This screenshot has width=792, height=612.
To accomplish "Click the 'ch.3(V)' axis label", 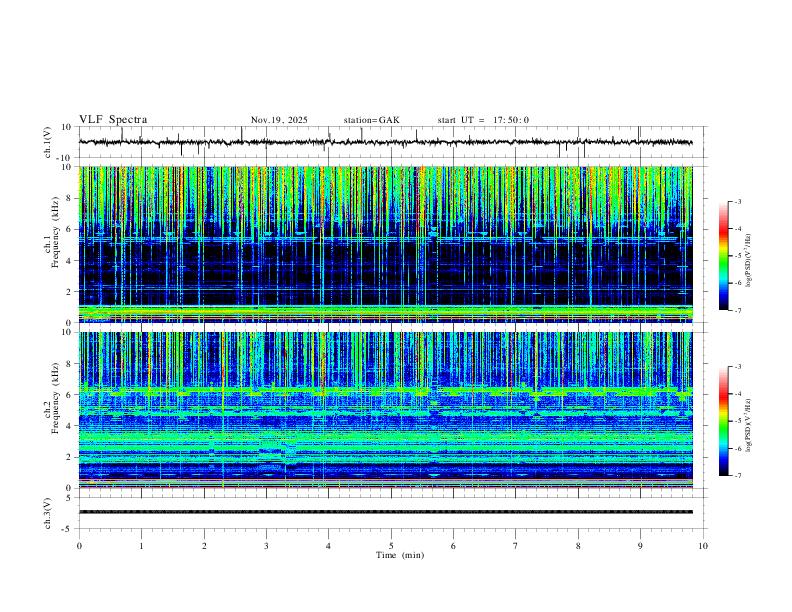I will pyautogui.click(x=48, y=513).
